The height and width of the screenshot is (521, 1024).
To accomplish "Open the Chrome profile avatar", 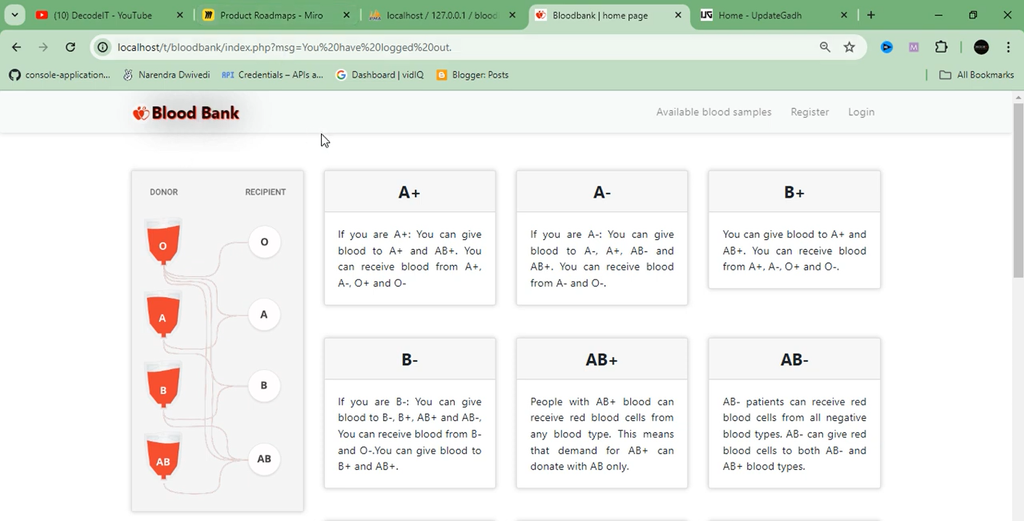I will click(x=981, y=47).
